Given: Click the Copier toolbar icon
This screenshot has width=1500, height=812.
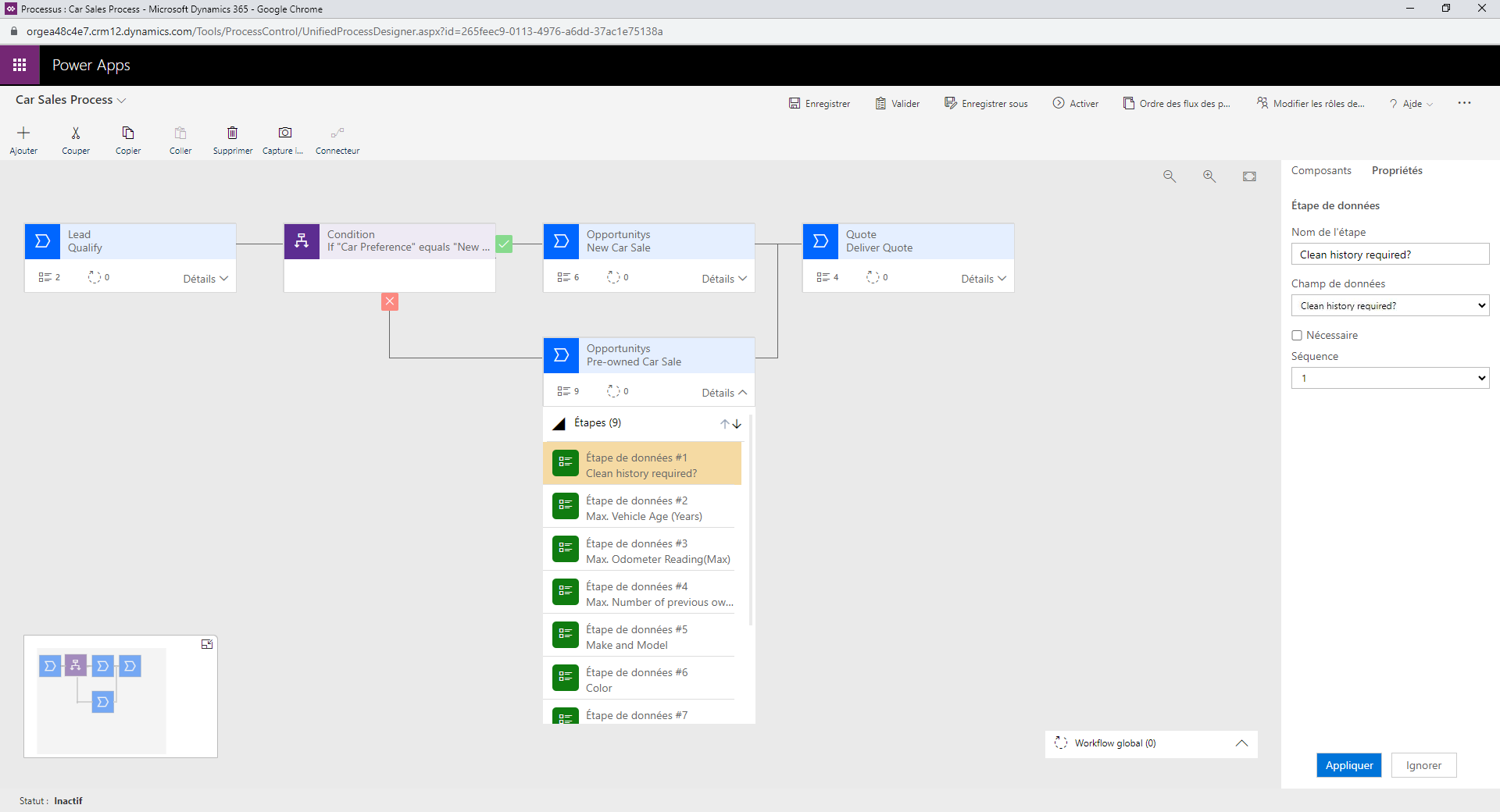Looking at the screenshot, I should (128, 133).
